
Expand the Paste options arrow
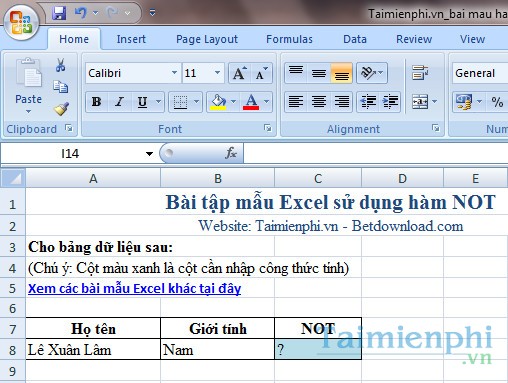coord(28,111)
